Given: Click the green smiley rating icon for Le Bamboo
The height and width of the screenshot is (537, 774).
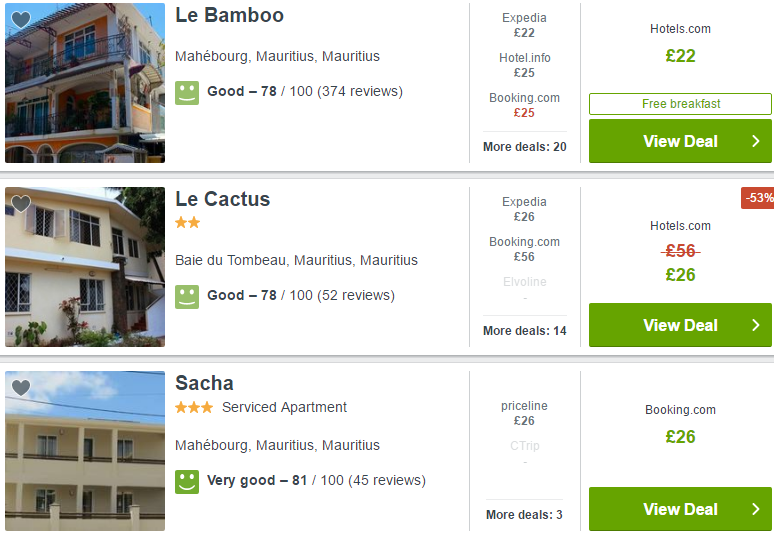Looking at the screenshot, I should pyautogui.click(x=187, y=93).
